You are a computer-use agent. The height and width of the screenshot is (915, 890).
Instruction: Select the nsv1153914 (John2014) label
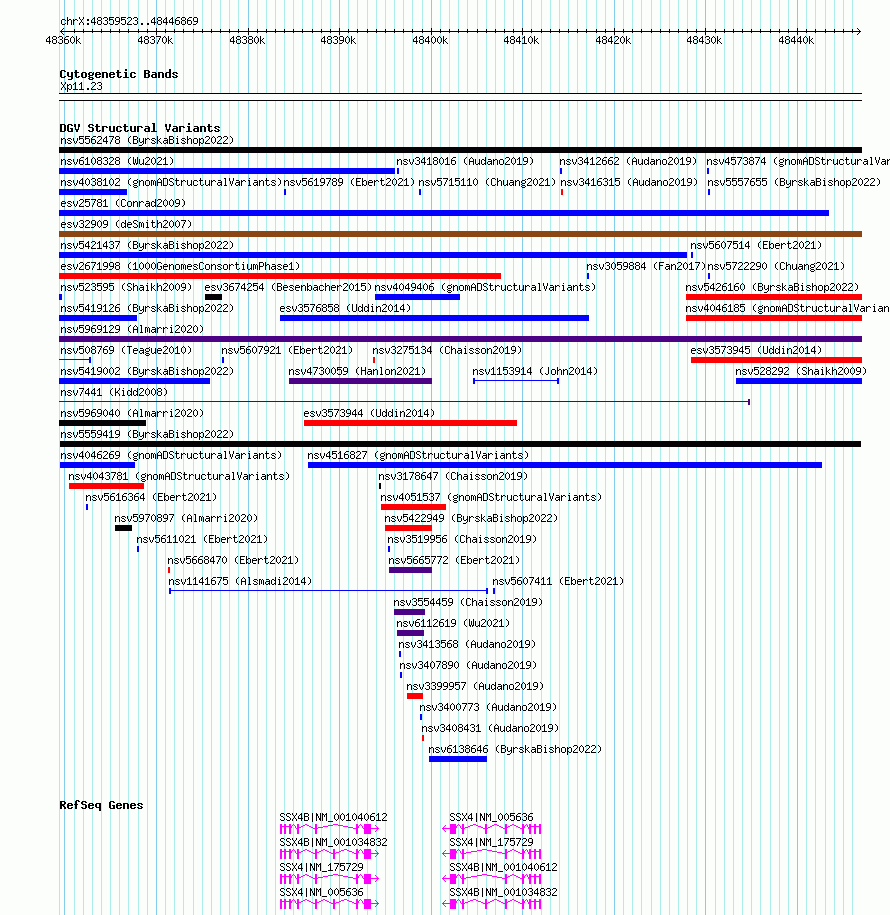click(535, 372)
